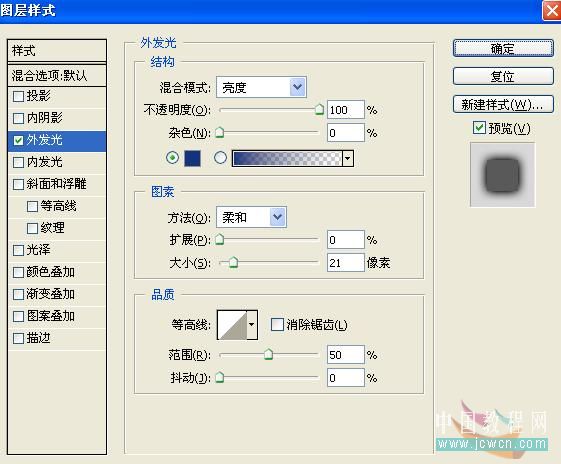Image resolution: width=561 pixels, height=464 pixels.
Task: Enable the 等高线 sub-option checkbox in styles list
Action: pyautogui.click(x=32, y=206)
